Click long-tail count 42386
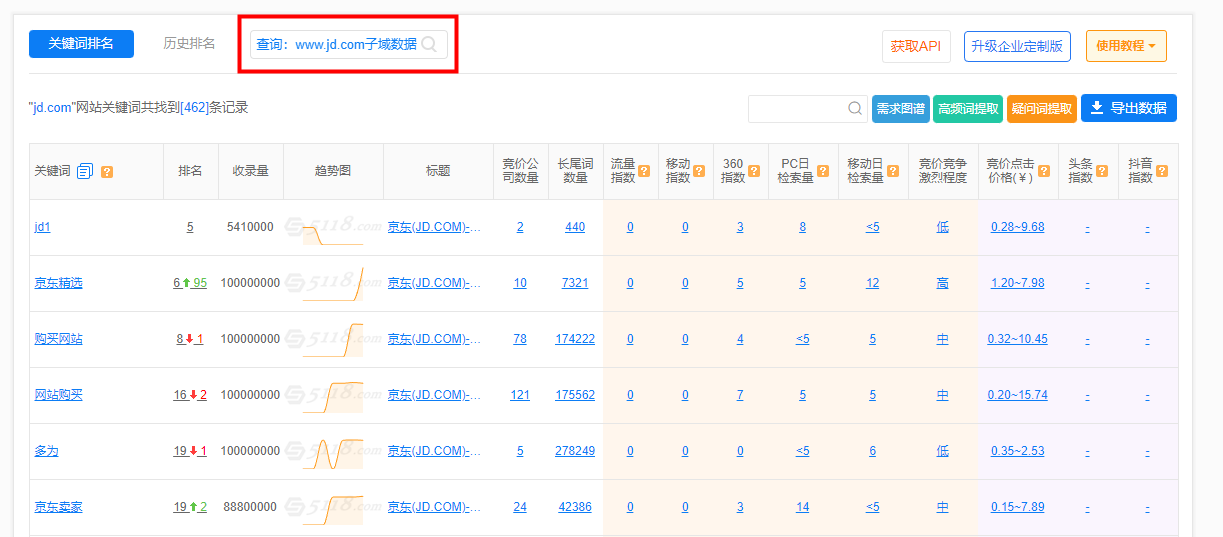Image resolution: width=1223 pixels, height=537 pixels. click(x=575, y=507)
